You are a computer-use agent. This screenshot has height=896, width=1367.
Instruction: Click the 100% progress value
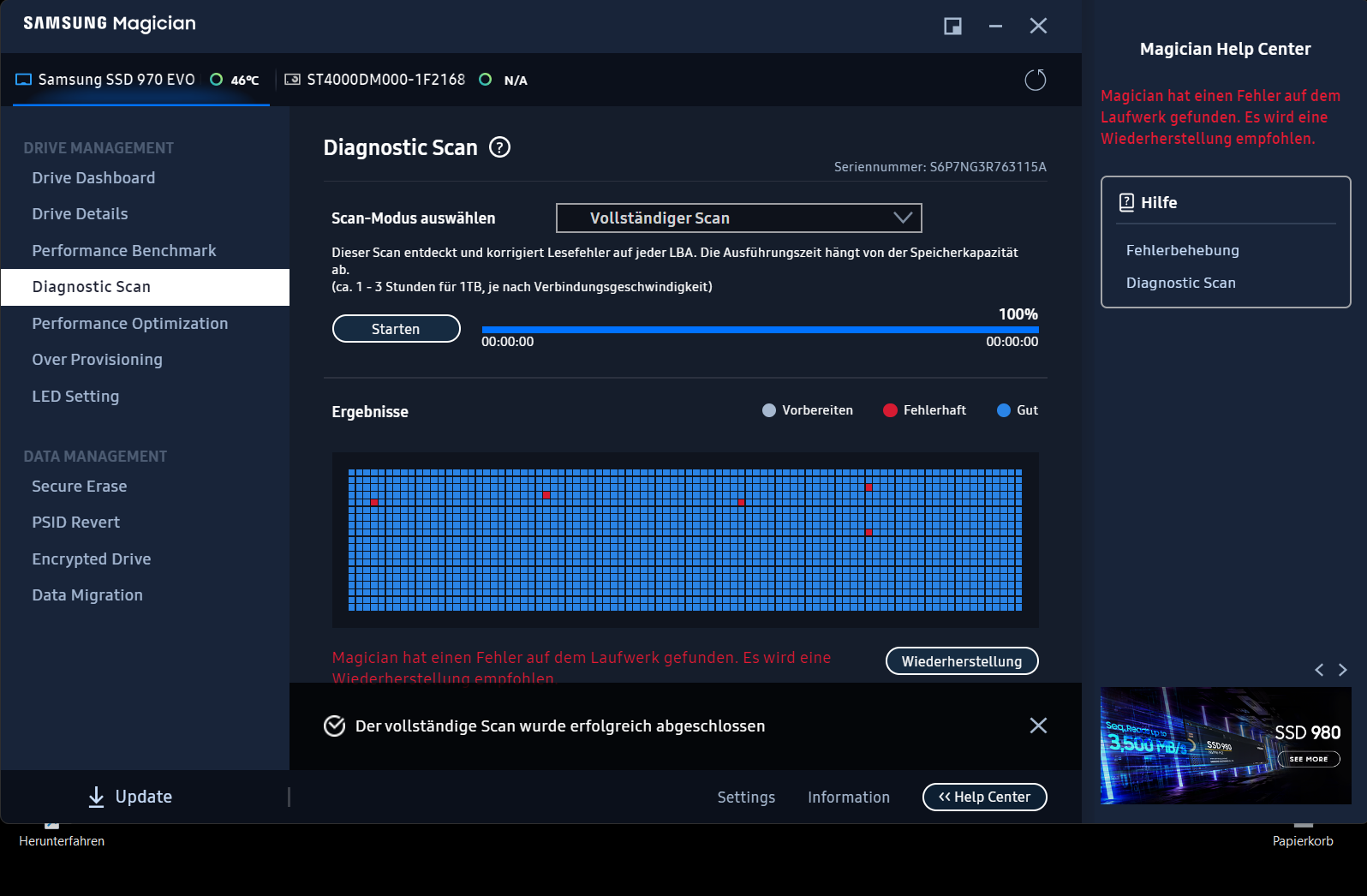[x=1018, y=314]
